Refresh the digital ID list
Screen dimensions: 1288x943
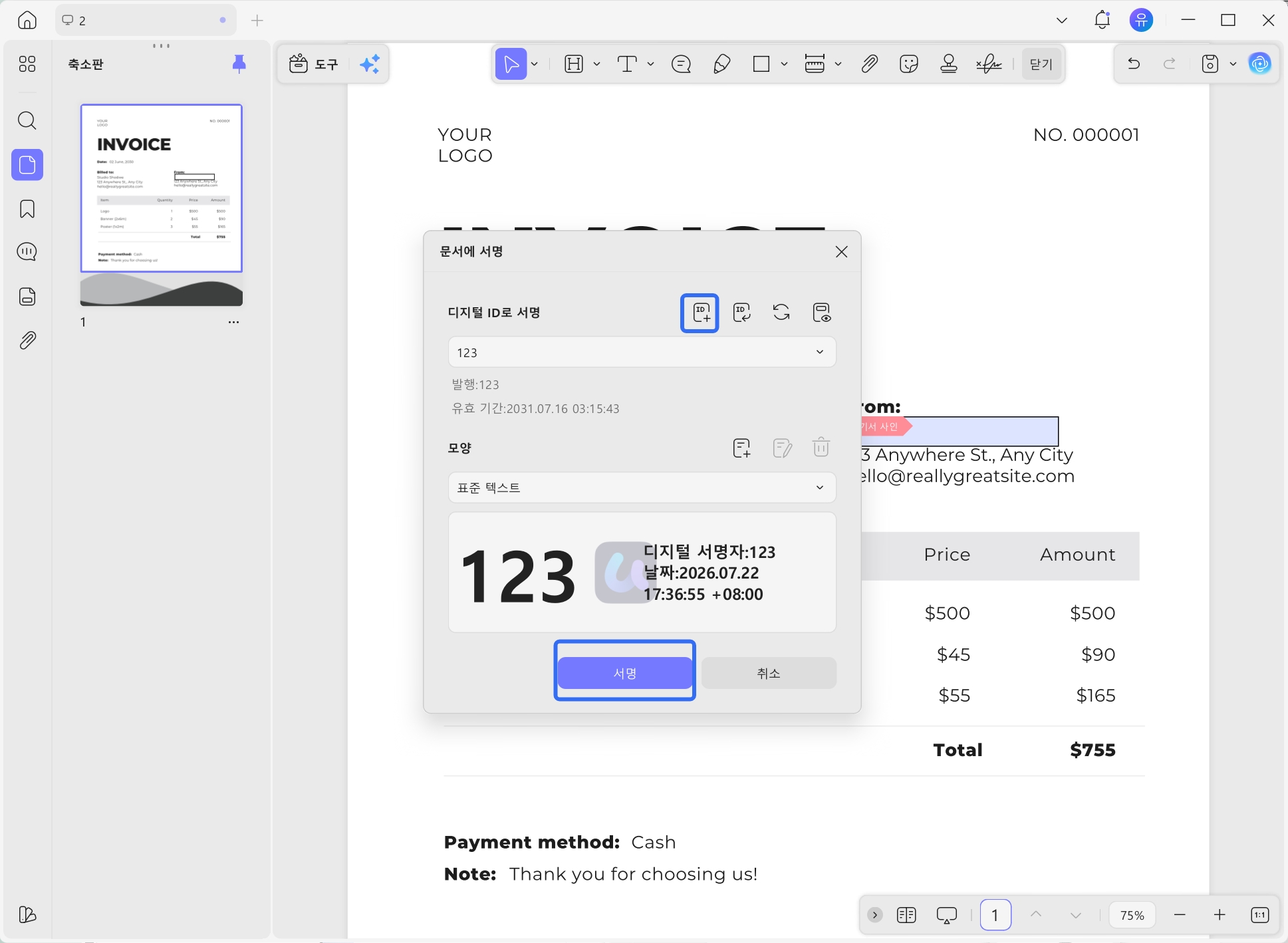tap(781, 313)
